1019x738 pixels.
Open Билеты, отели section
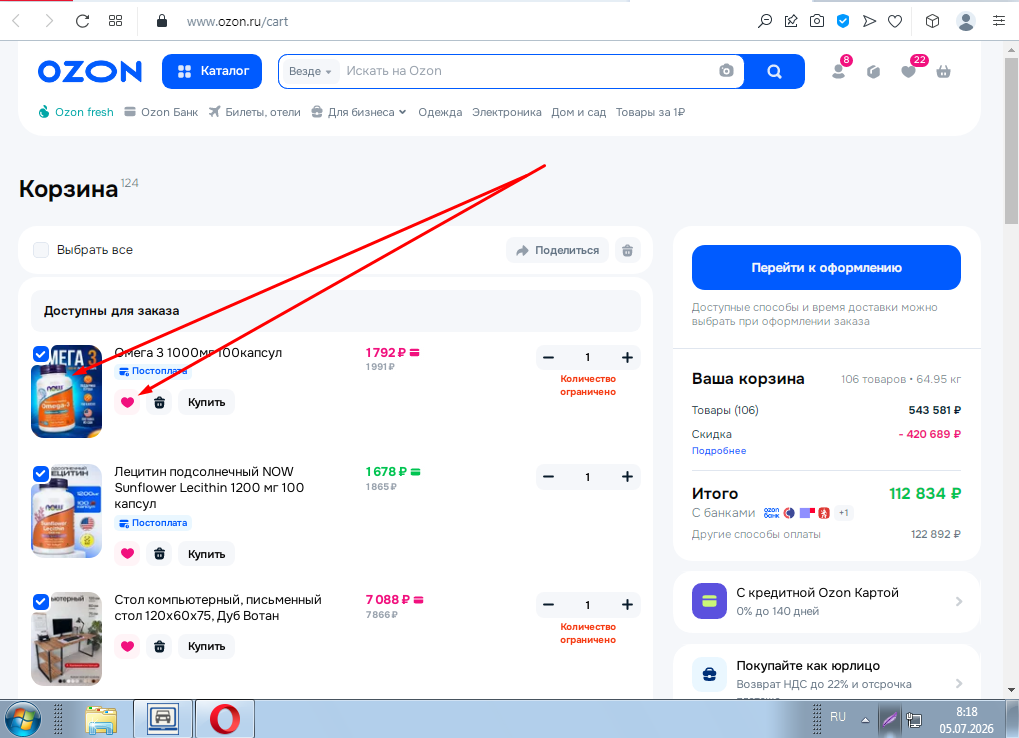coord(255,112)
